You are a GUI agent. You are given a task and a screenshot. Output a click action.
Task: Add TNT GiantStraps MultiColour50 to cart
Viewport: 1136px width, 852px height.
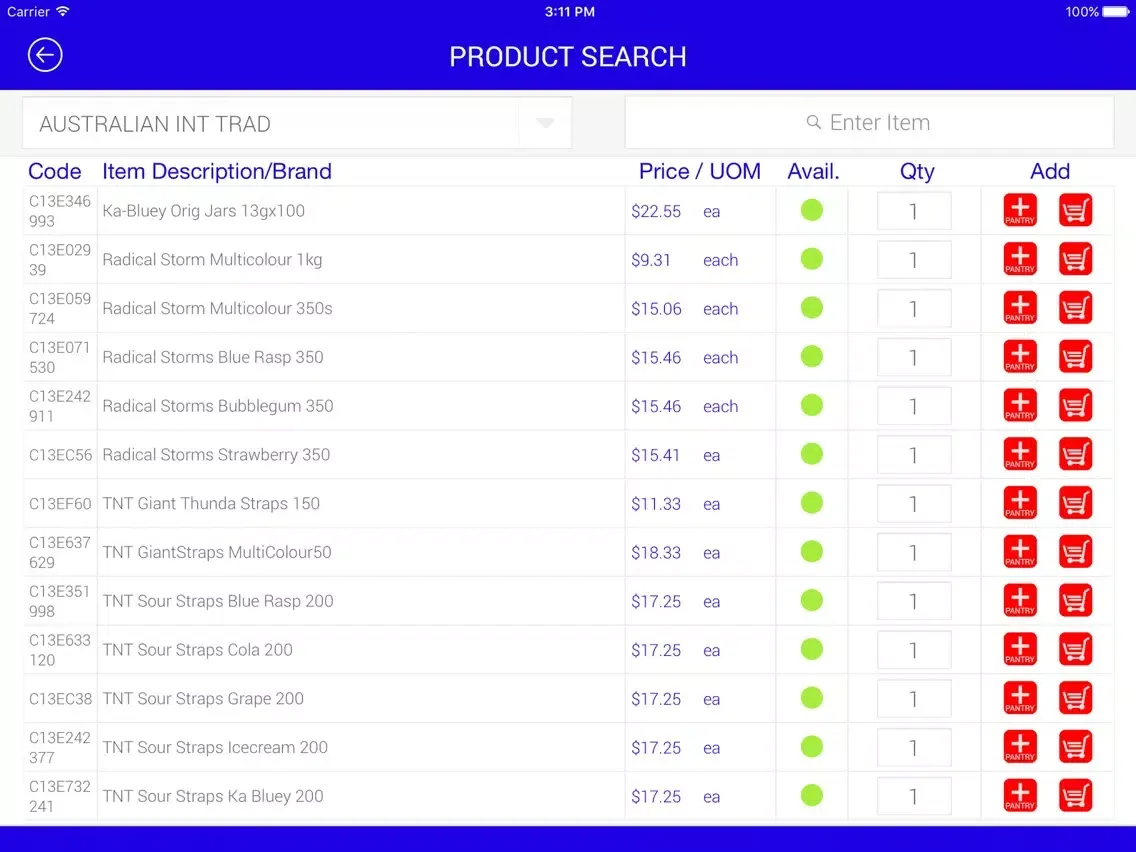pyautogui.click(x=1075, y=552)
